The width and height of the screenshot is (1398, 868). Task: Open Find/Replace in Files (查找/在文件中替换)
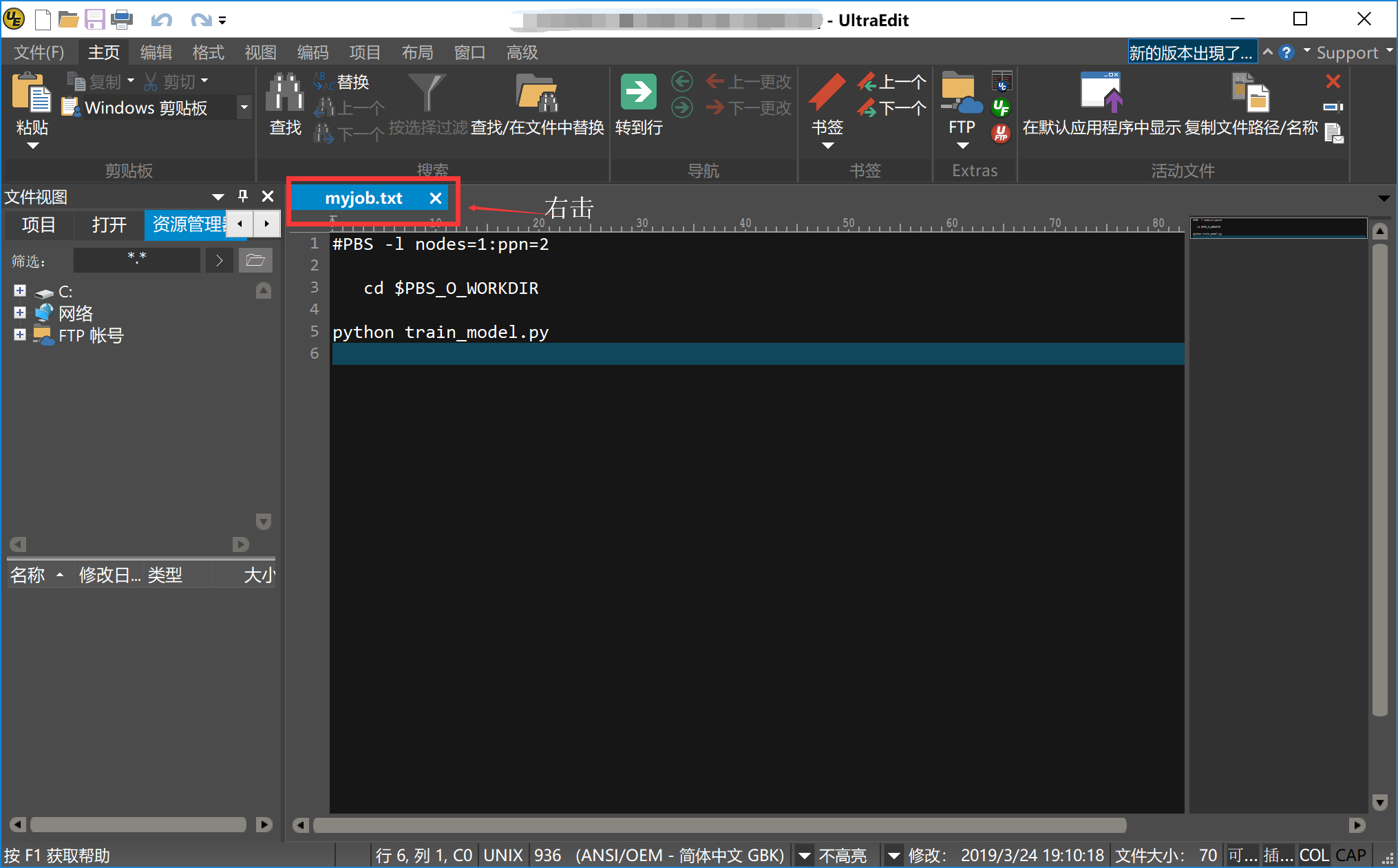click(537, 103)
